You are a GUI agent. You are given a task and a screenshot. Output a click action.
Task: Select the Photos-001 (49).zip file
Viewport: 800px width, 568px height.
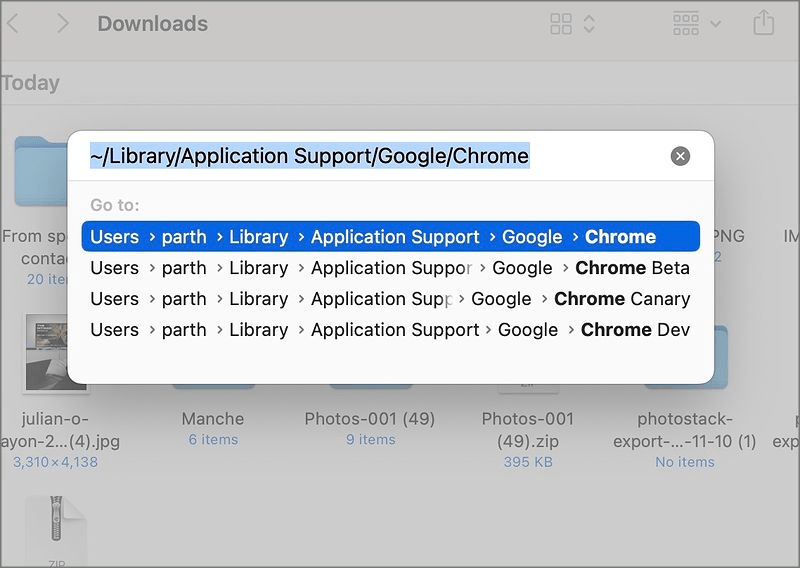(x=527, y=428)
